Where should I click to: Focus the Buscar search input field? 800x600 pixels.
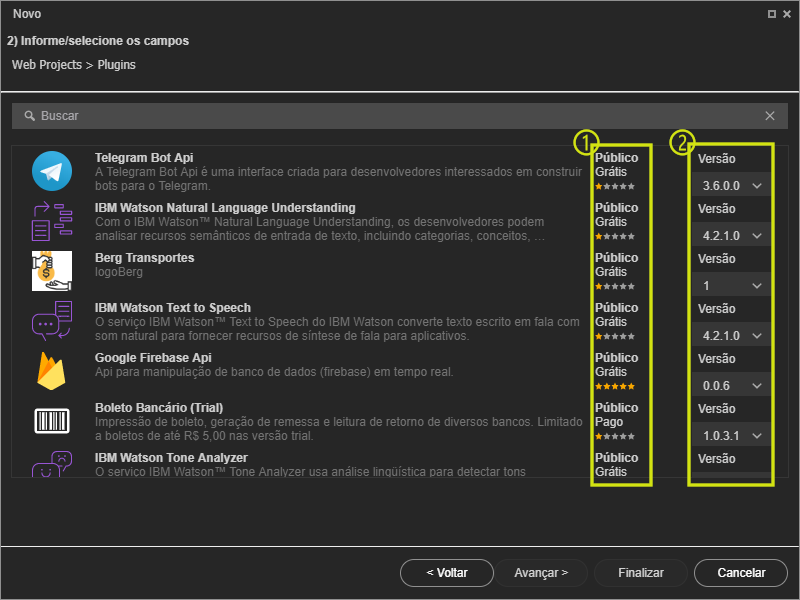[x=399, y=116]
